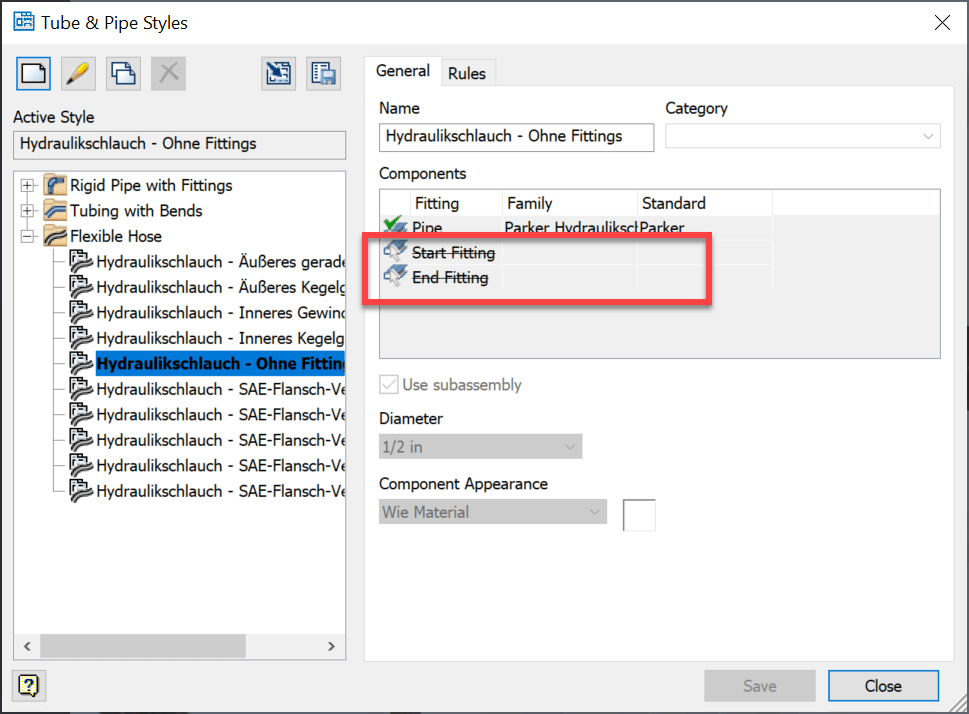Click the Parker Hydraulikschlauch family cell
Screen dimensions: 969x714
click(570, 227)
